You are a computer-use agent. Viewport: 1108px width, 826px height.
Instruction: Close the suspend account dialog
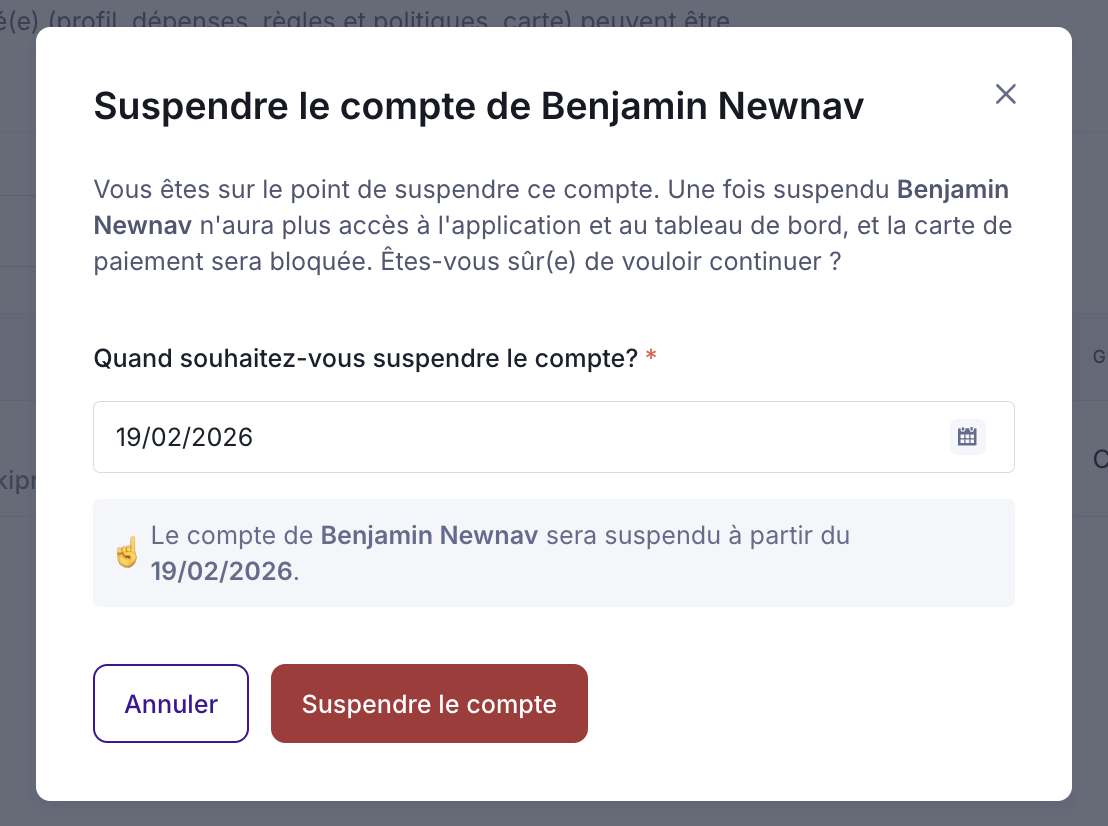coord(1005,94)
